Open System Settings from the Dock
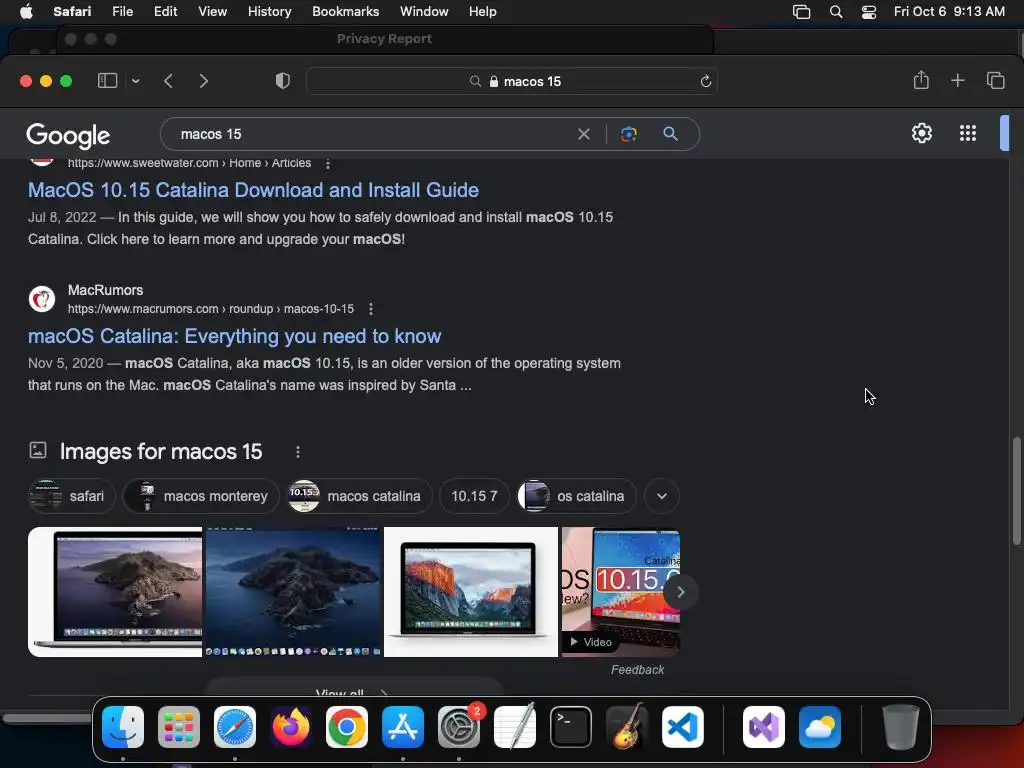This screenshot has height=768, width=1024. (458, 727)
